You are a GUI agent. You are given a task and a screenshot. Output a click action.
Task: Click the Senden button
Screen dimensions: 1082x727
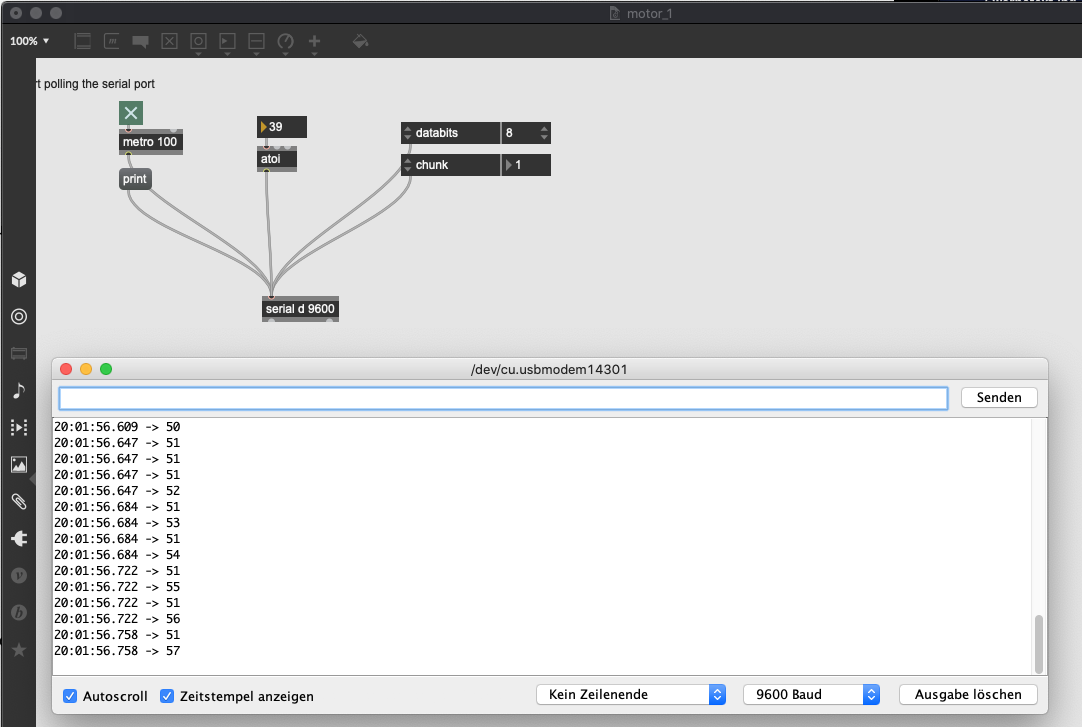coord(999,397)
